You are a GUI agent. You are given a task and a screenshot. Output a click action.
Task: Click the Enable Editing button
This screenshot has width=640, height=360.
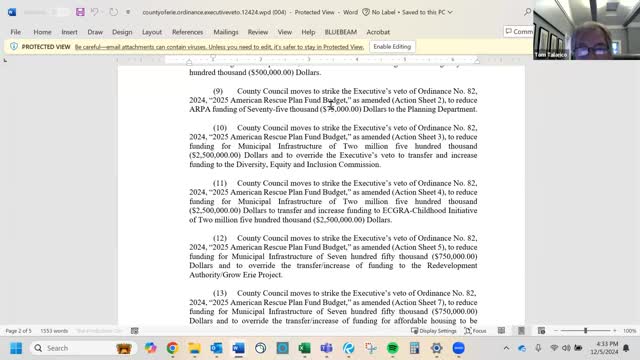392,47
